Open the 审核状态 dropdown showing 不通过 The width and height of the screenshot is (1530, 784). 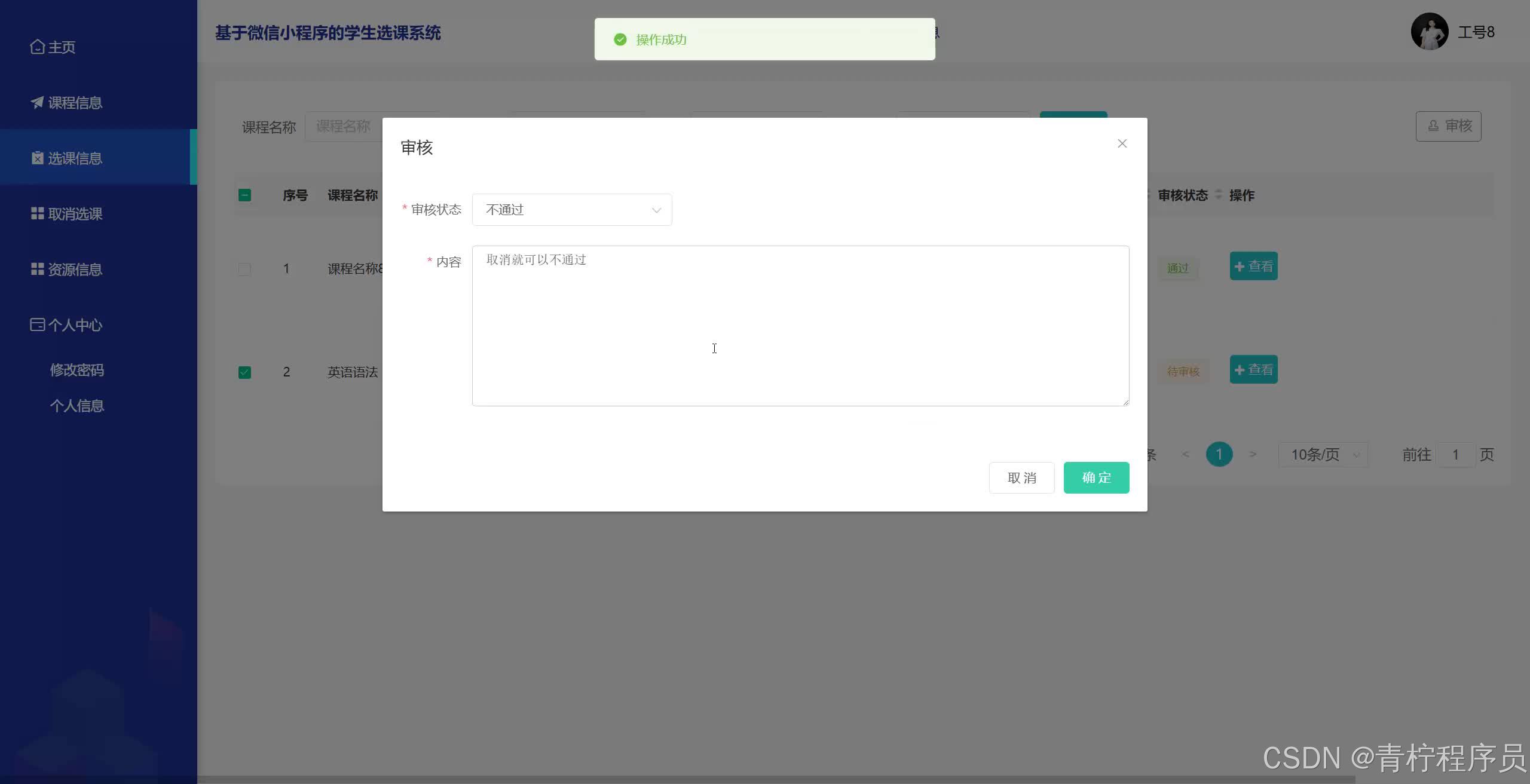pos(571,209)
